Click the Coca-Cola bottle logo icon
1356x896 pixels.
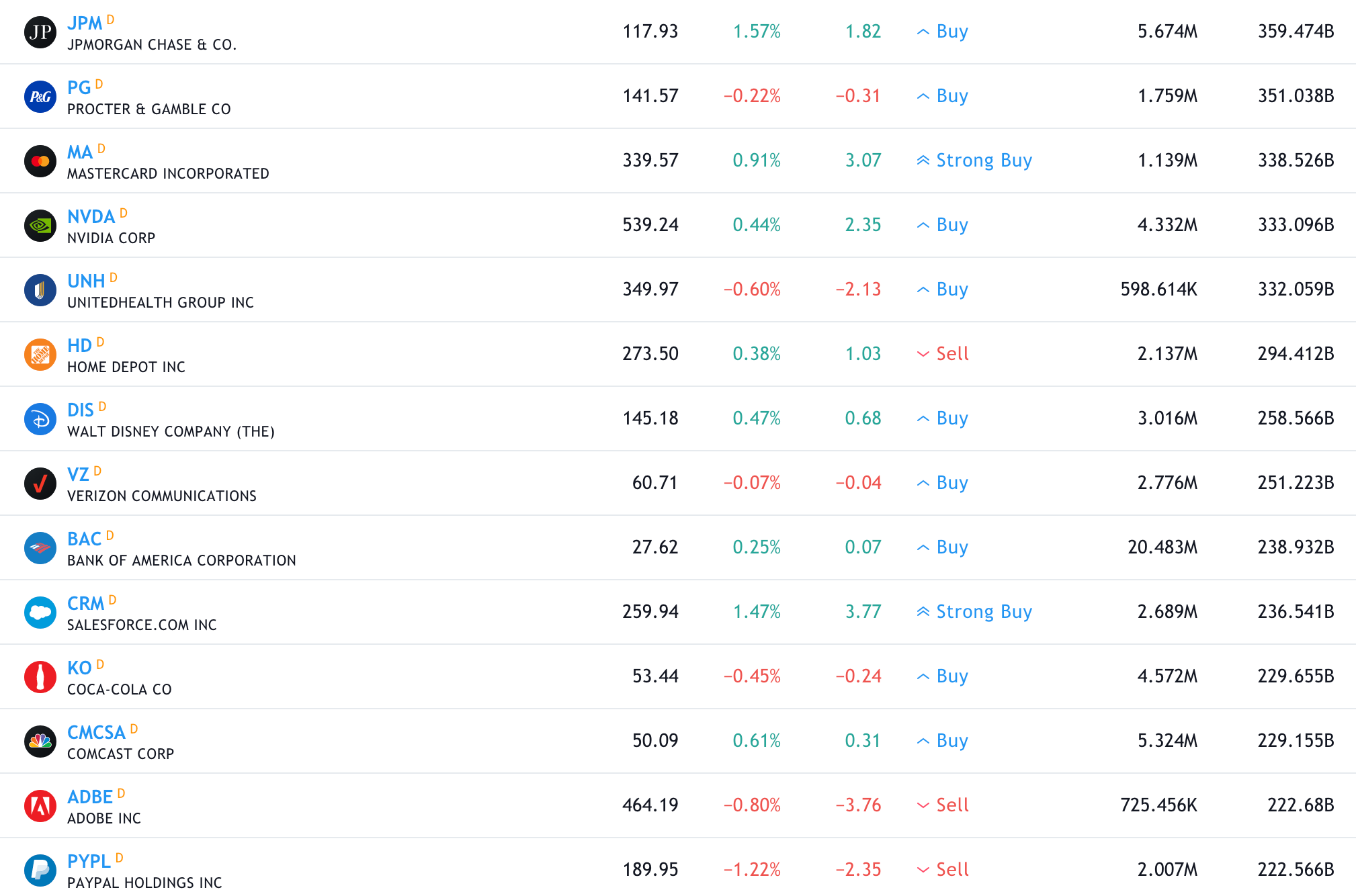pos(40,677)
